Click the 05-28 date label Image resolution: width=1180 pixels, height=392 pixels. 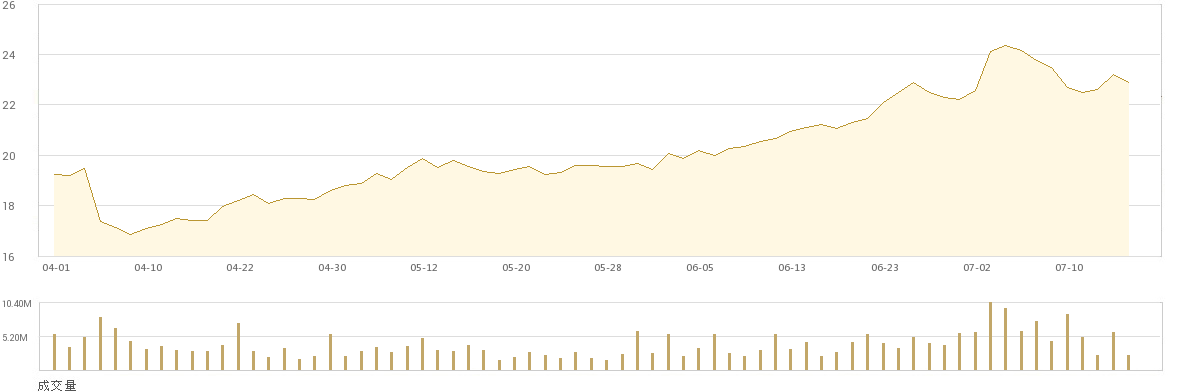[608, 268]
